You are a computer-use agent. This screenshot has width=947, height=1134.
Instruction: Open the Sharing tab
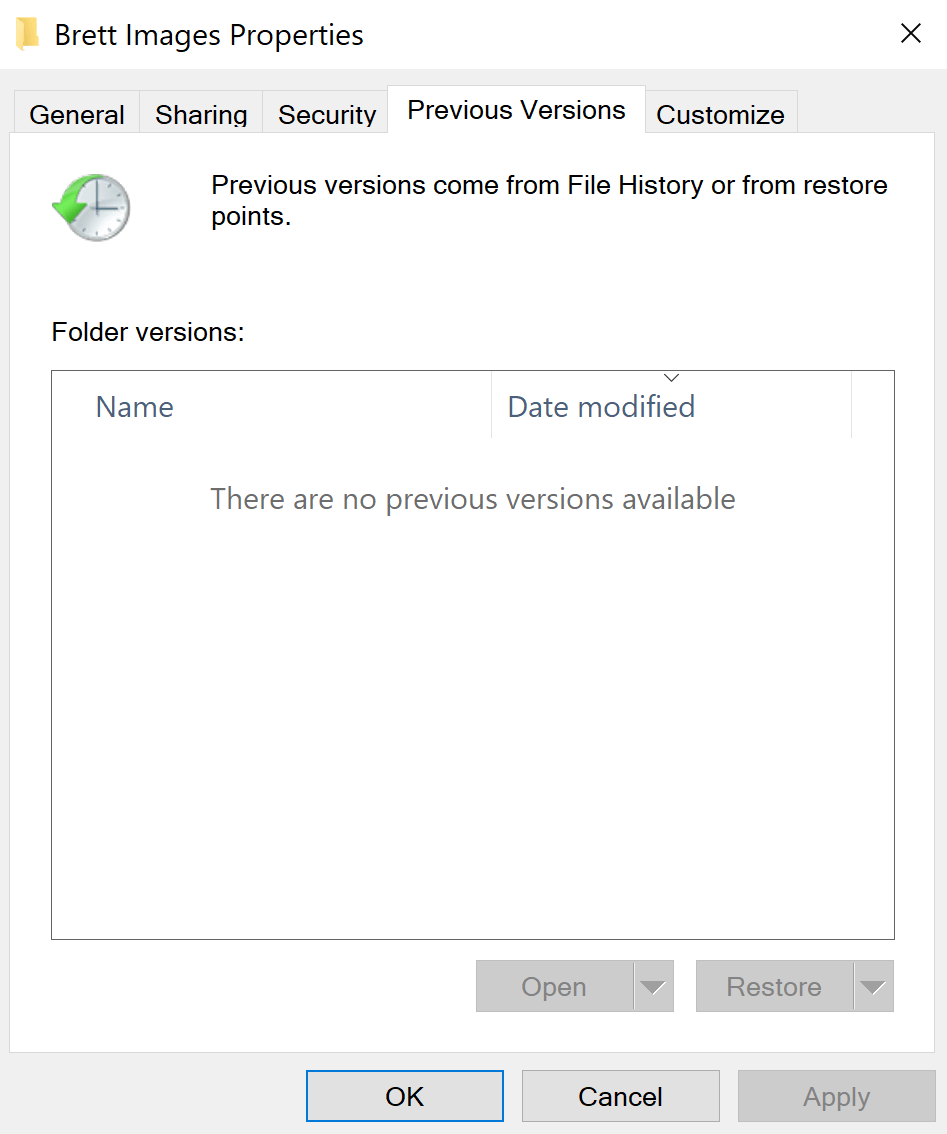click(200, 114)
